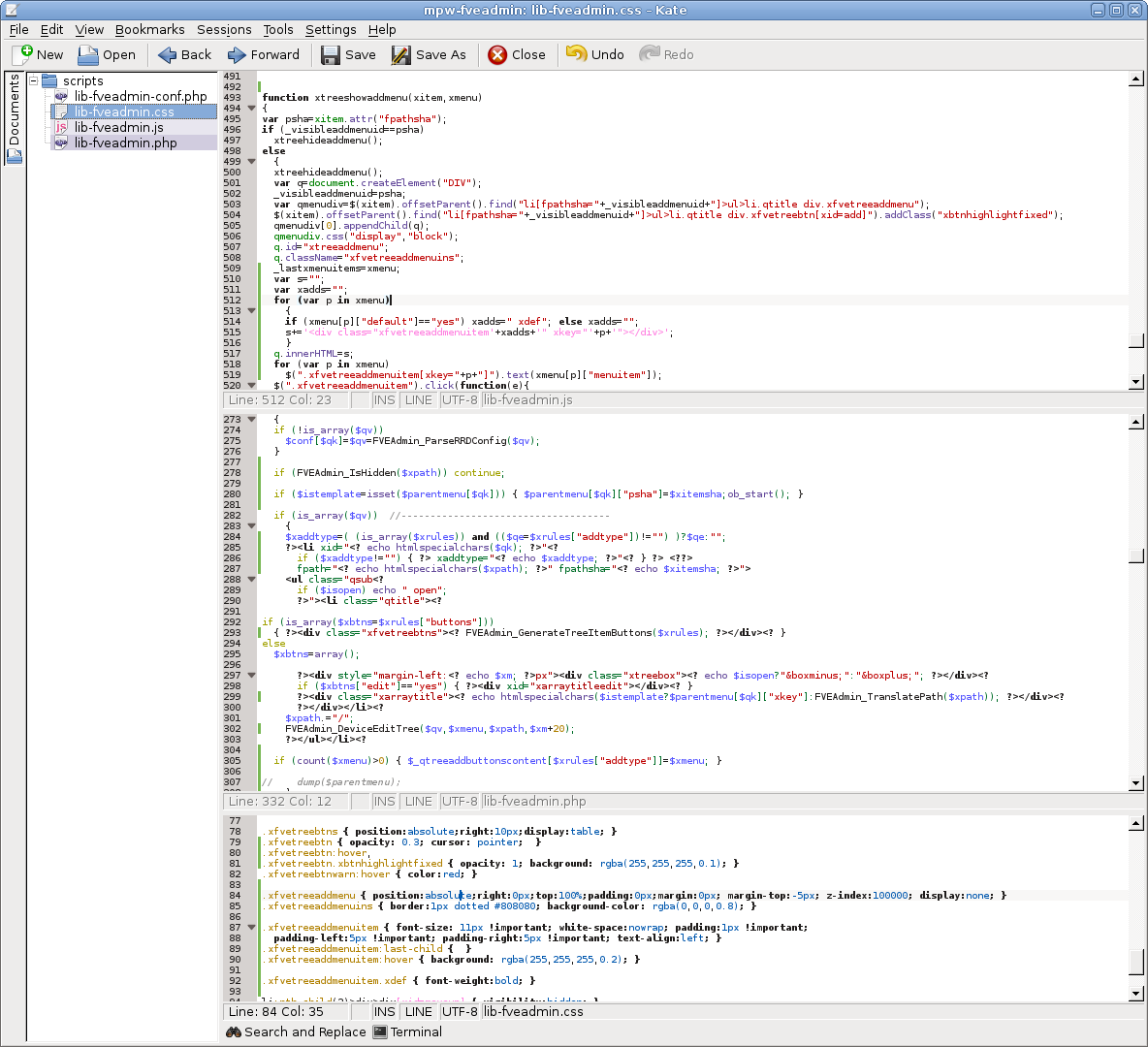Toggle INS mode in the CSS pane status bar

384,1011
